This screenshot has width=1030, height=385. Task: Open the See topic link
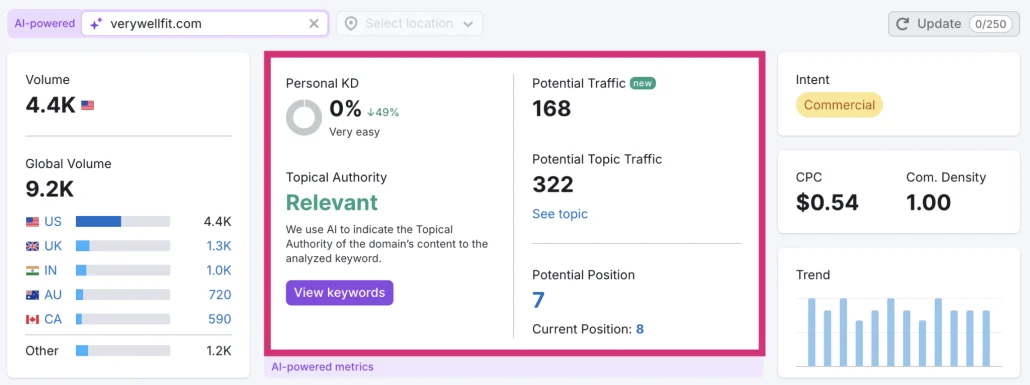[x=560, y=214]
